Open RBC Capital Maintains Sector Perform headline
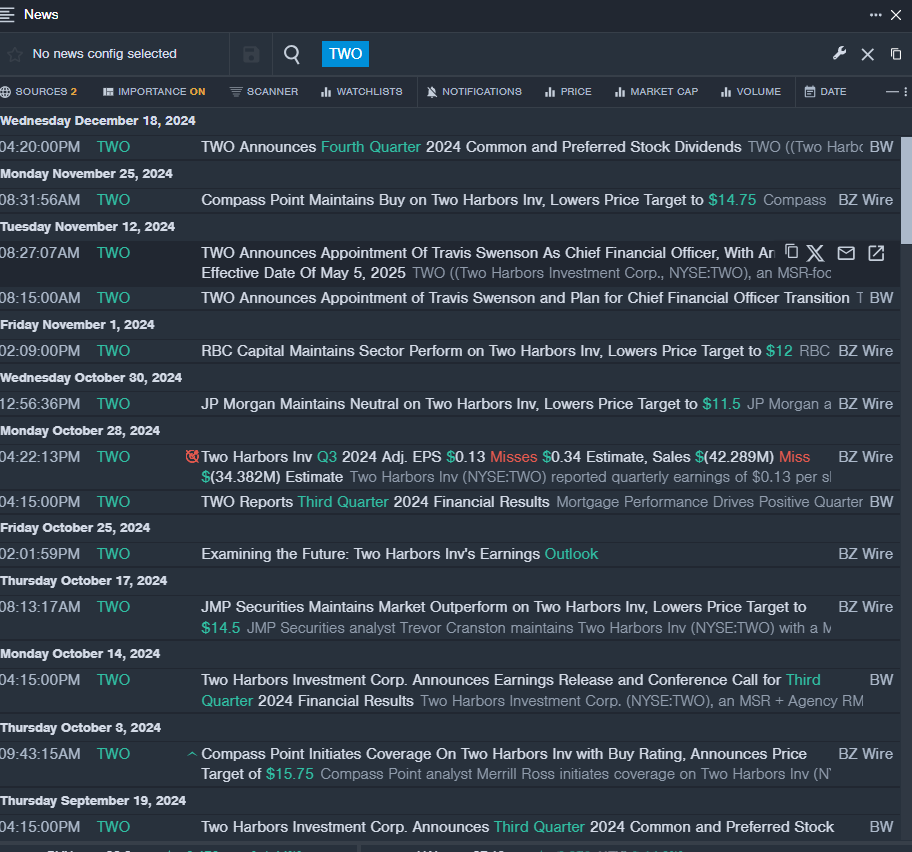912x852 pixels. pyautogui.click(x=497, y=351)
